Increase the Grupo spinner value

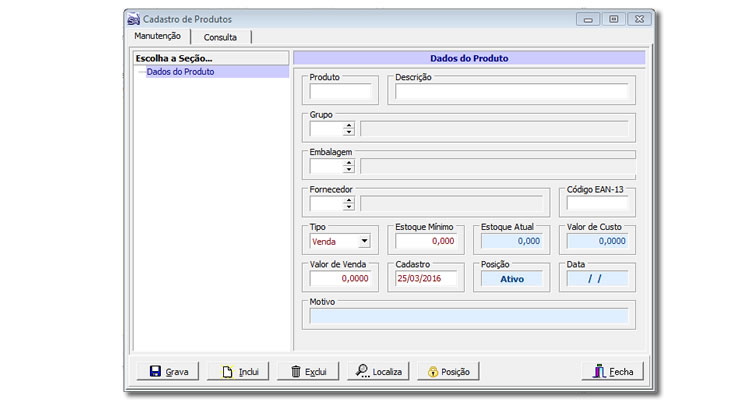[349, 125]
